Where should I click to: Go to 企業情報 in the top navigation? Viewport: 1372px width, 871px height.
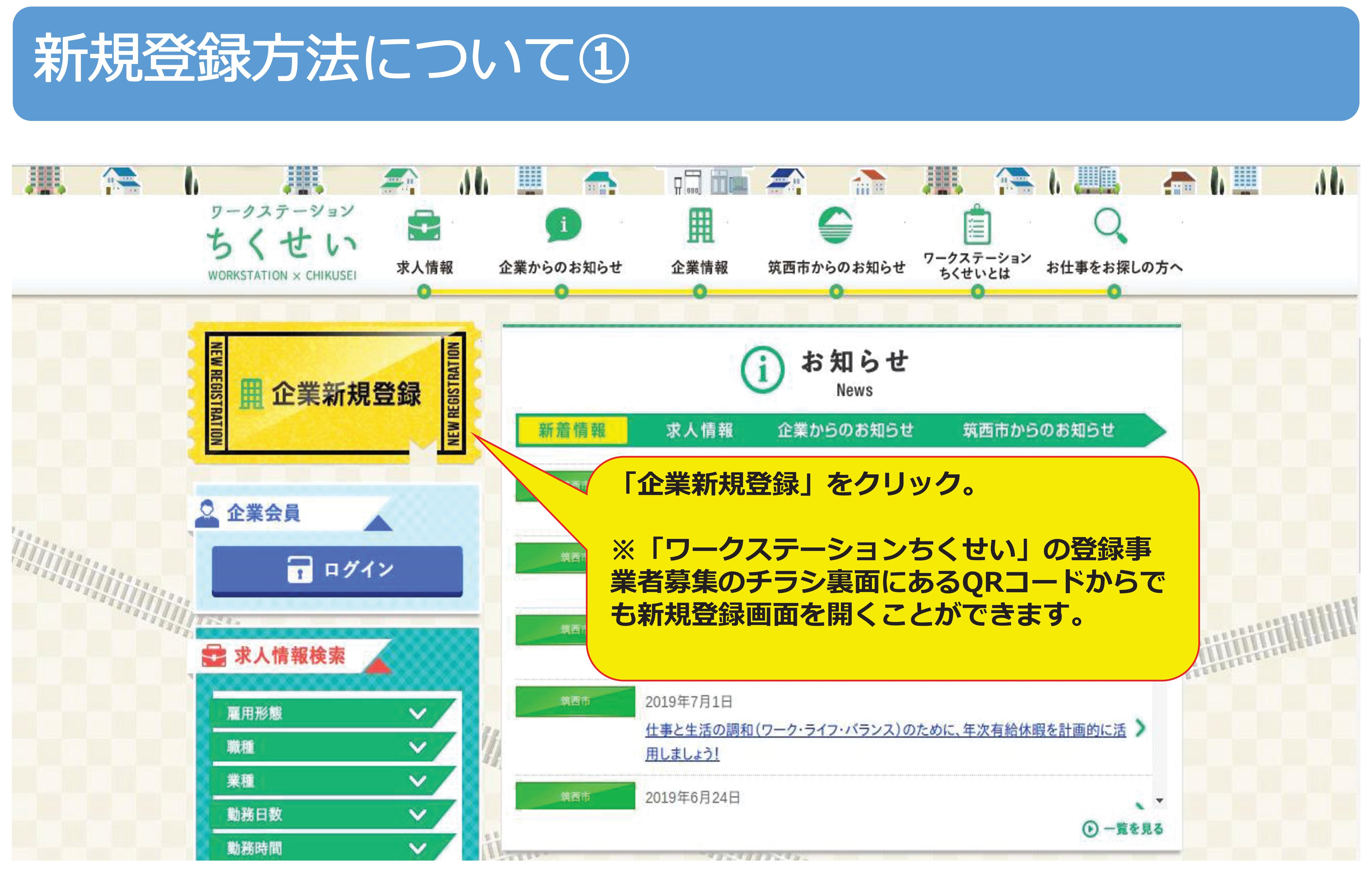click(700, 267)
